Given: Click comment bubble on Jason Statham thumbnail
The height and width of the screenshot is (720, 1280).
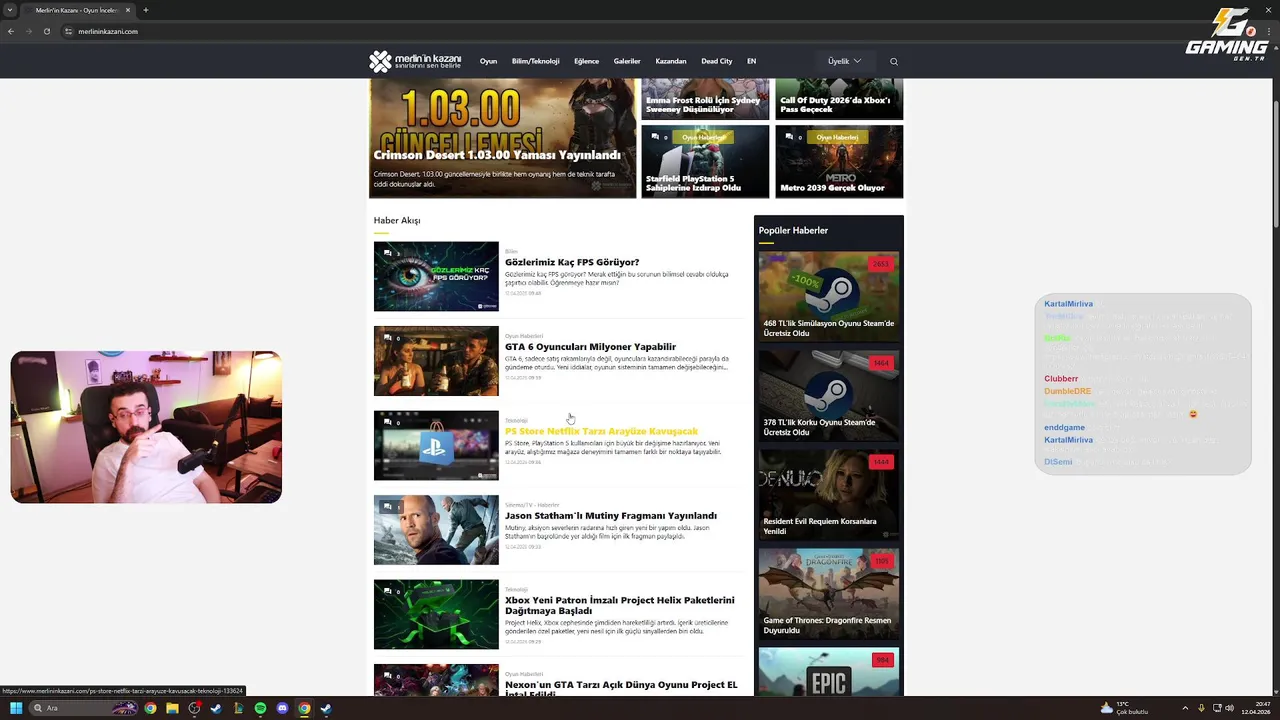Looking at the screenshot, I should [388, 507].
